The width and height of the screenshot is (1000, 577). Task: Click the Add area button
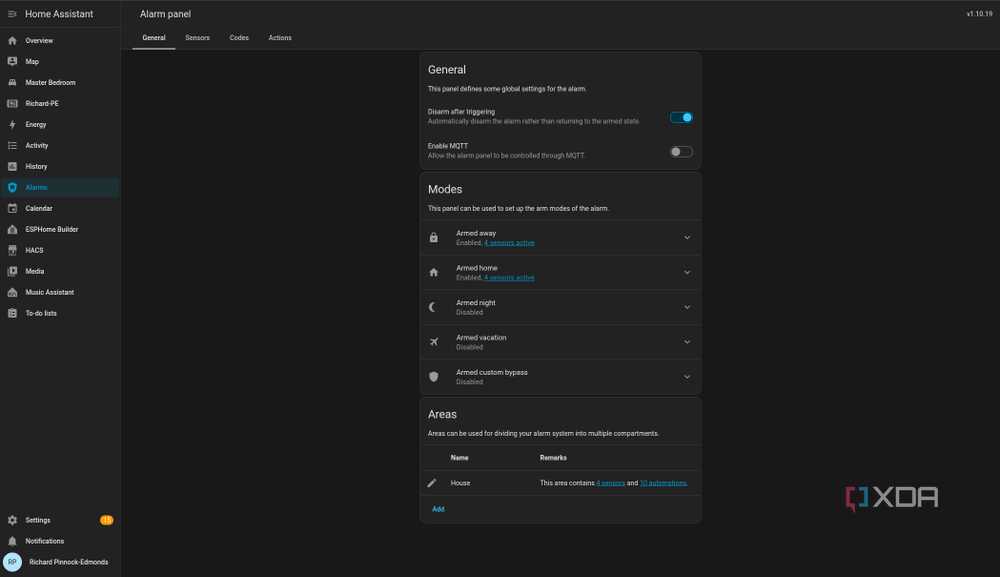(x=438, y=509)
